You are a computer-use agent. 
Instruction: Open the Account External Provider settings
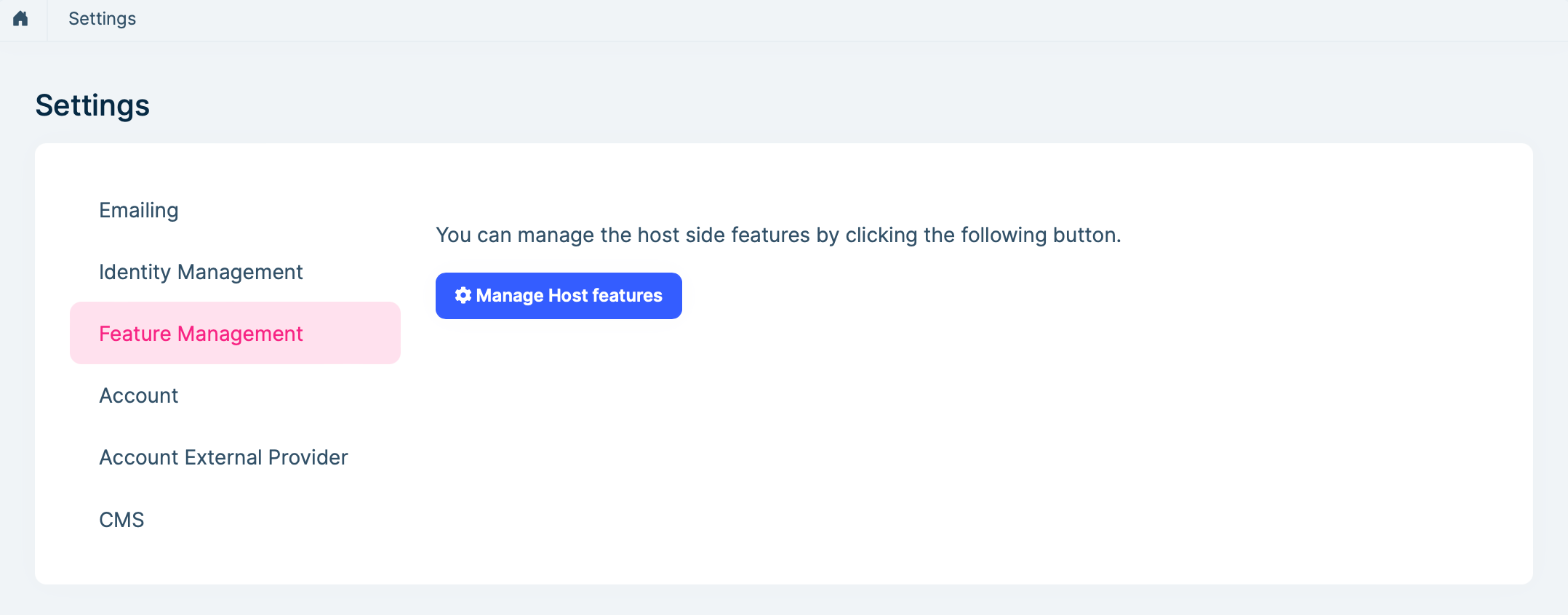click(x=223, y=457)
